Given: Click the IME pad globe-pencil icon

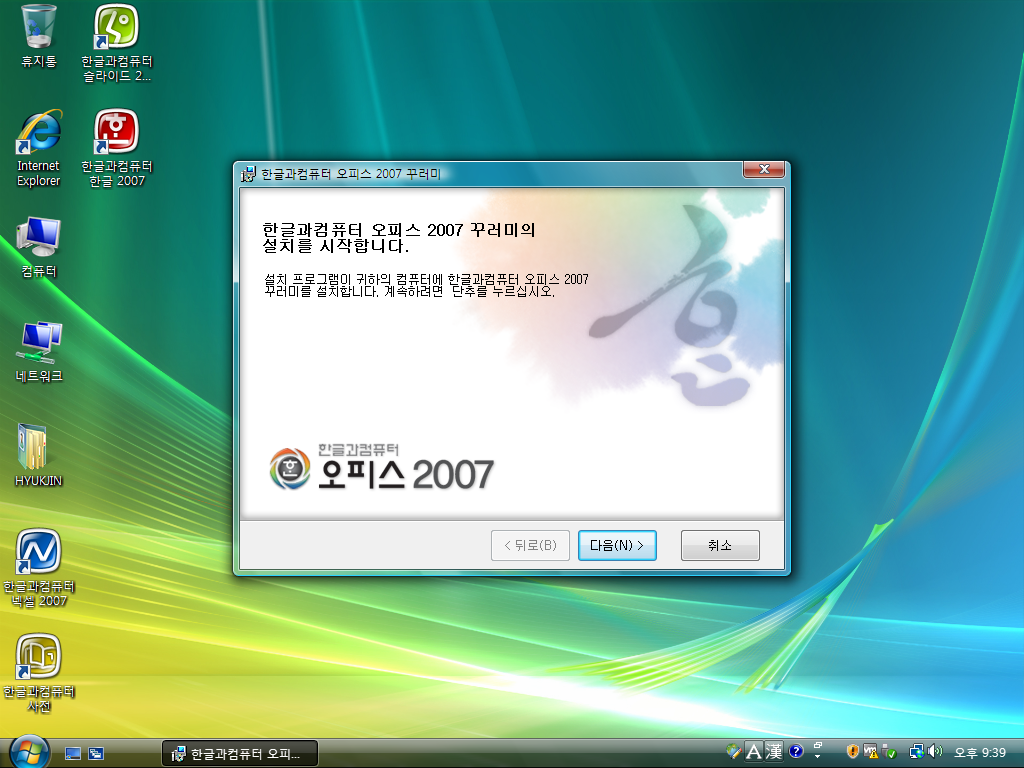Looking at the screenshot, I should tap(734, 751).
